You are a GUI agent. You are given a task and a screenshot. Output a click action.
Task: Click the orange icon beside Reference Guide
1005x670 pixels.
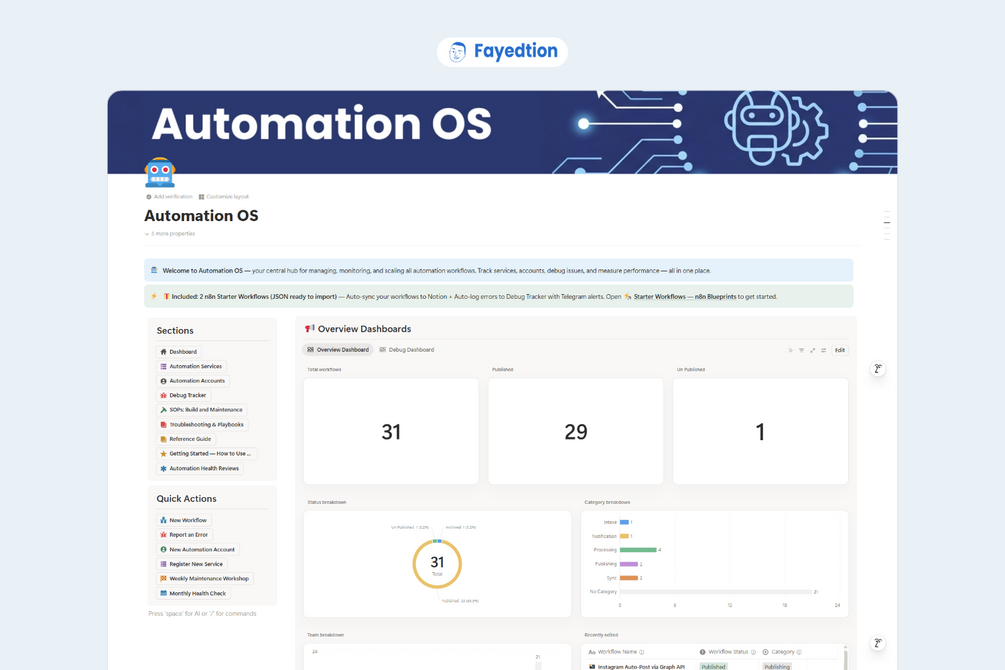163,439
